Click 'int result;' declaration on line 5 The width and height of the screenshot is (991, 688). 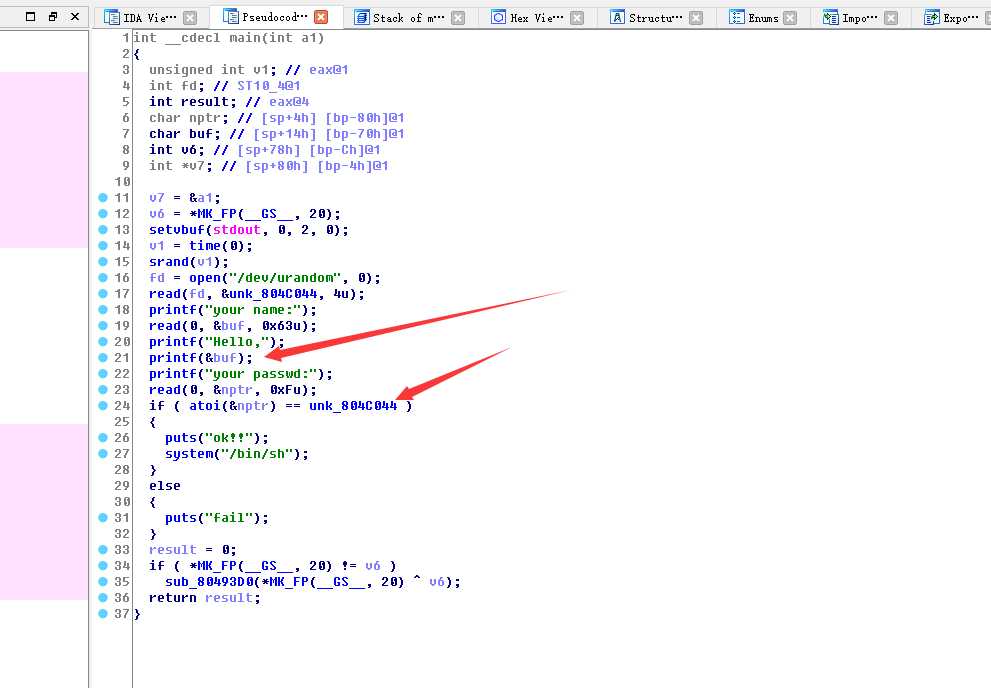pos(193,102)
